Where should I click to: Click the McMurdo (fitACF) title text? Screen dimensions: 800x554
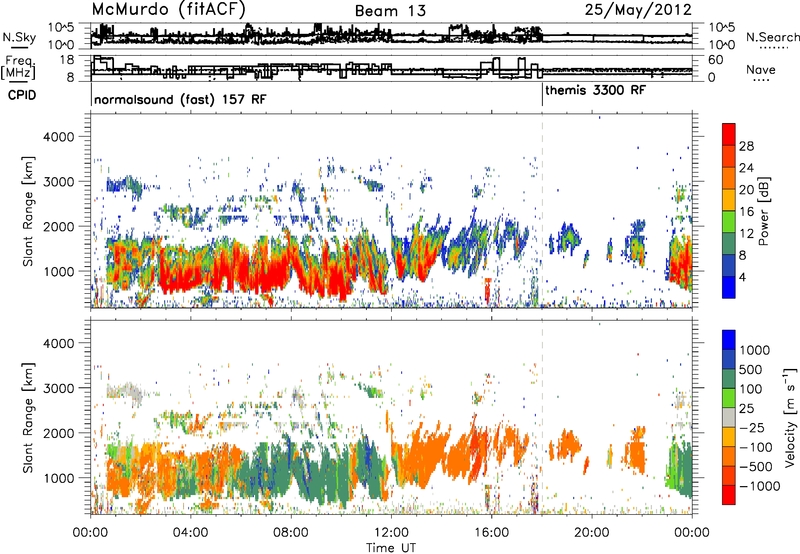pos(168,10)
